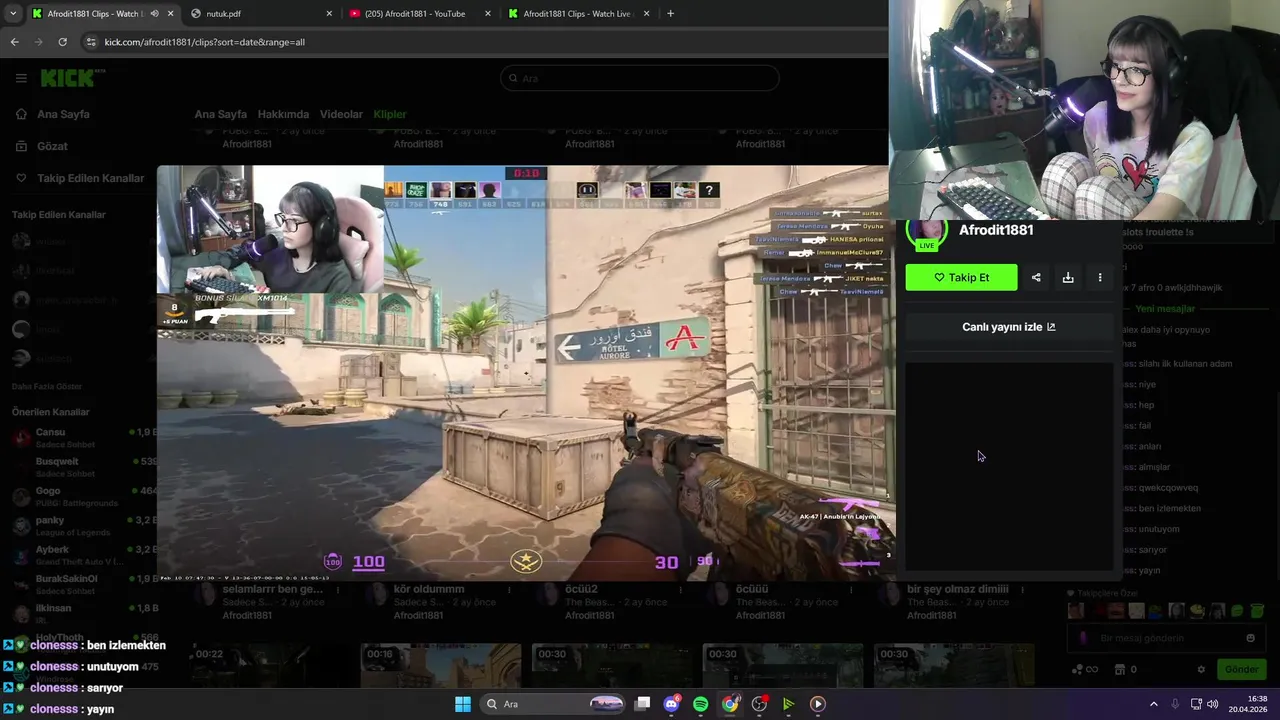Select the address bar URL
Screen dimensions: 1280x720
click(205, 42)
